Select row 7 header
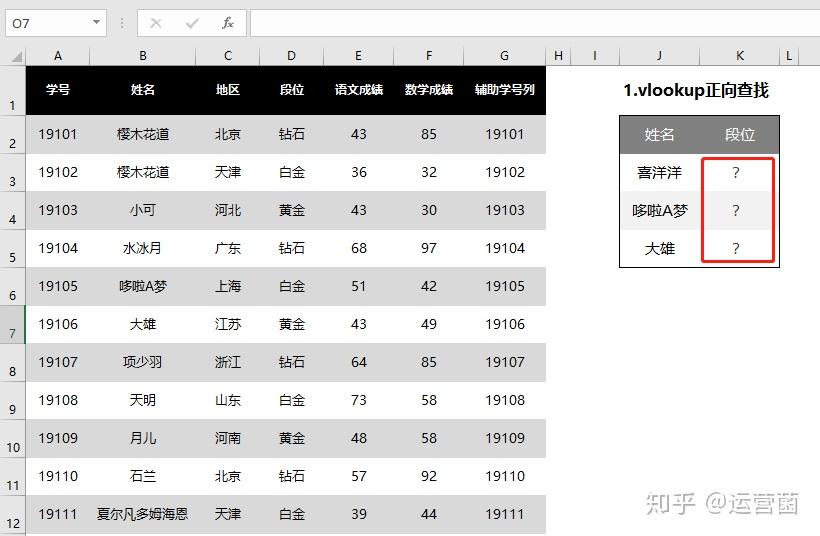This screenshot has height=536, width=820. tap(13, 324)
